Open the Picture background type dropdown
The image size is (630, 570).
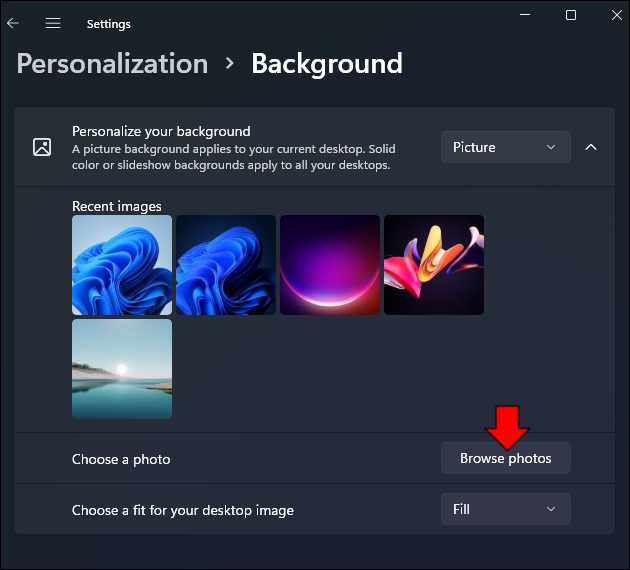coord(505,147)
